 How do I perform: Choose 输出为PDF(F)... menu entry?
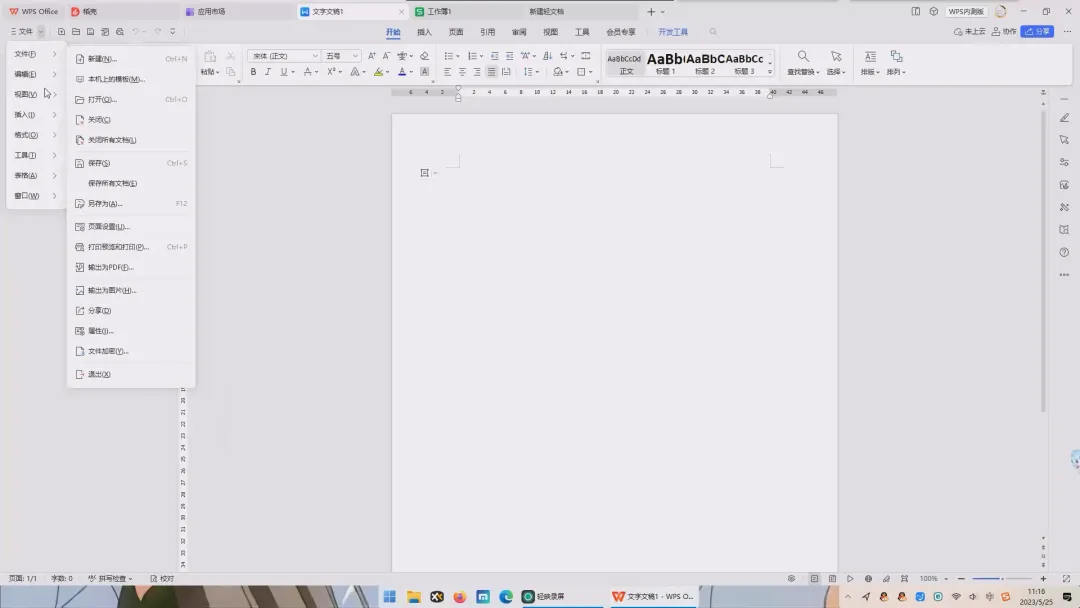click(x=131, y=267)
